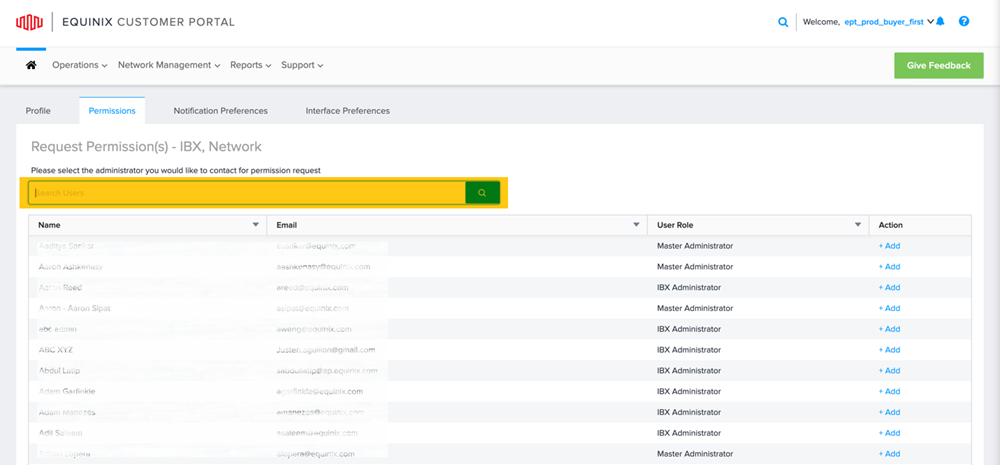Open the header search magnifier icon
1000x466 pixels.
(783, 22)
